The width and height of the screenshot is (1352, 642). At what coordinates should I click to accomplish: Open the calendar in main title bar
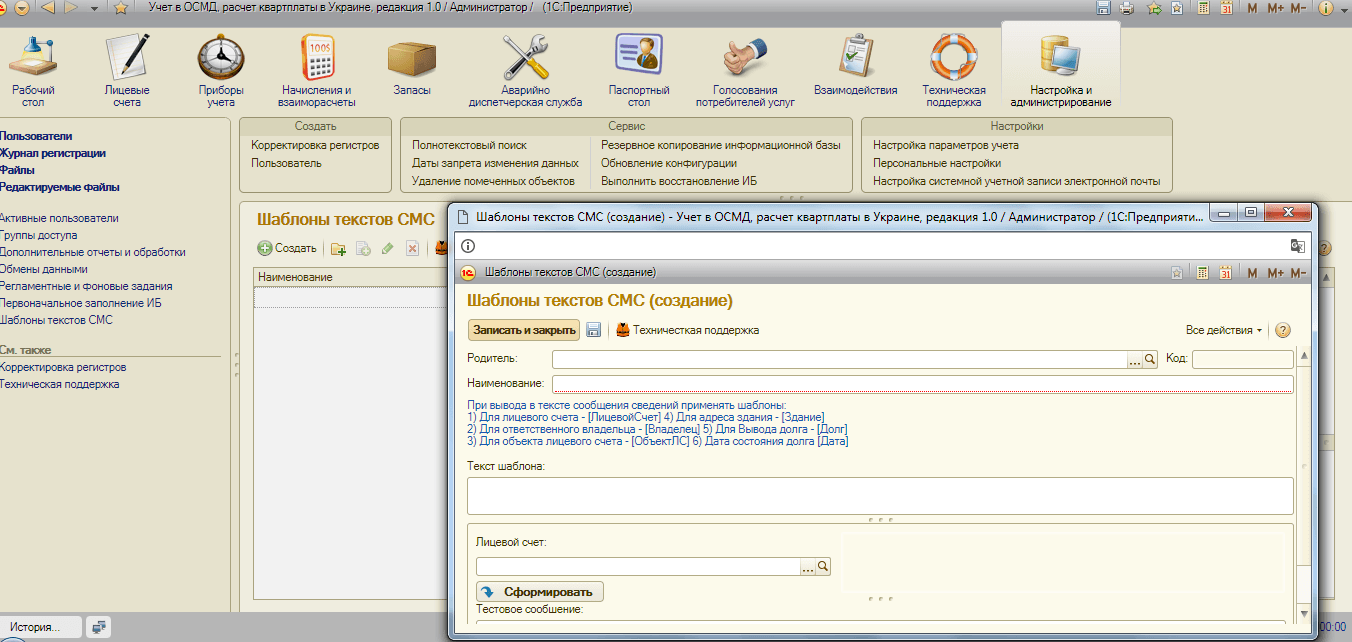point(1226,8)
